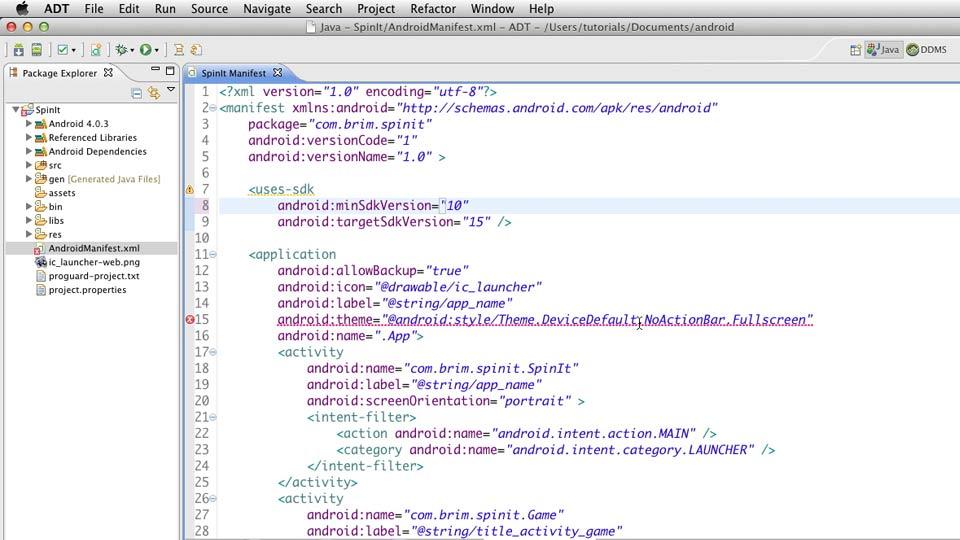The image size is (960, 540).
Task: Open the Refactor menu
Action: click(x=433, y=9)
